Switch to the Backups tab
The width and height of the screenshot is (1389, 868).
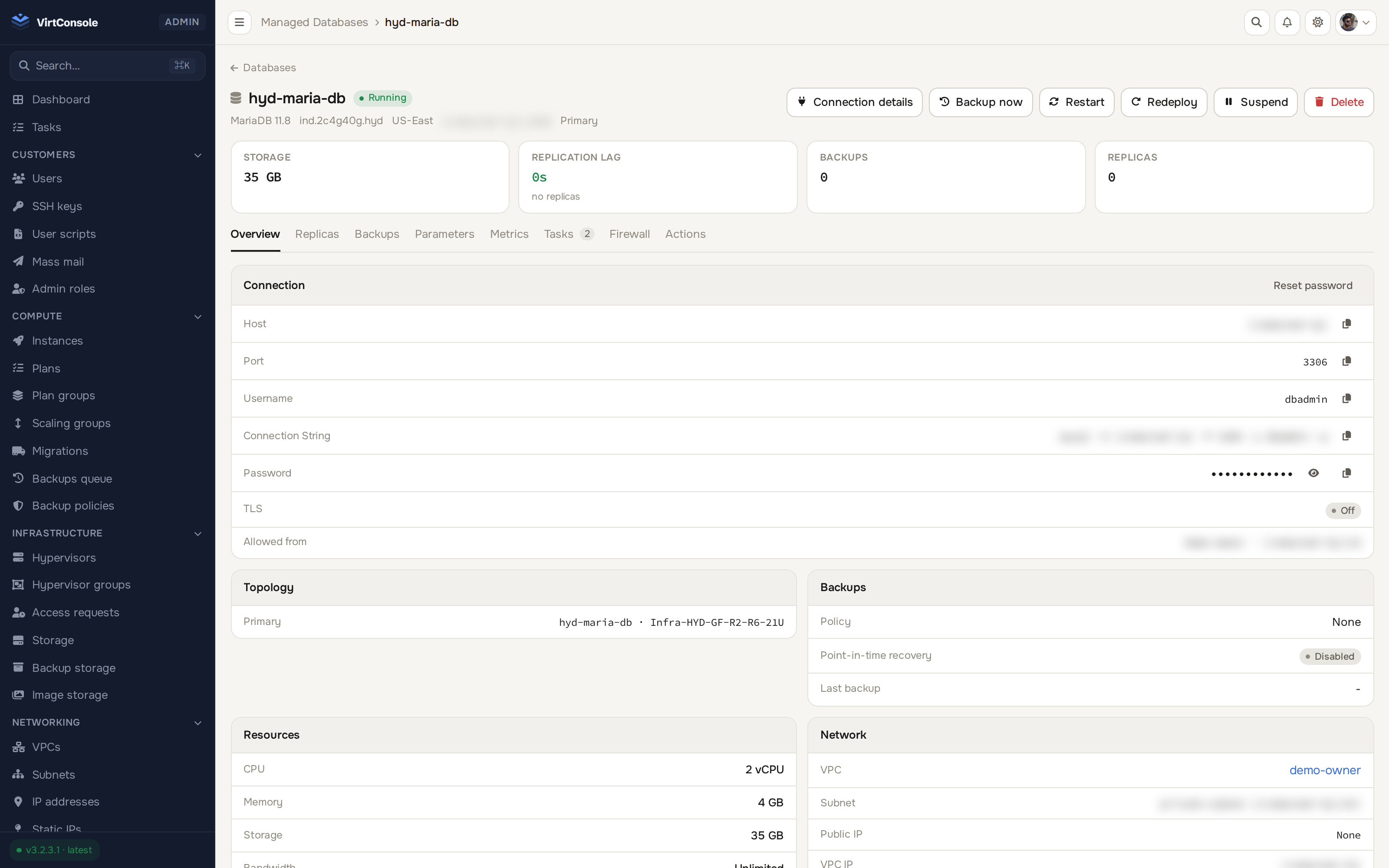tap(376, 234)
